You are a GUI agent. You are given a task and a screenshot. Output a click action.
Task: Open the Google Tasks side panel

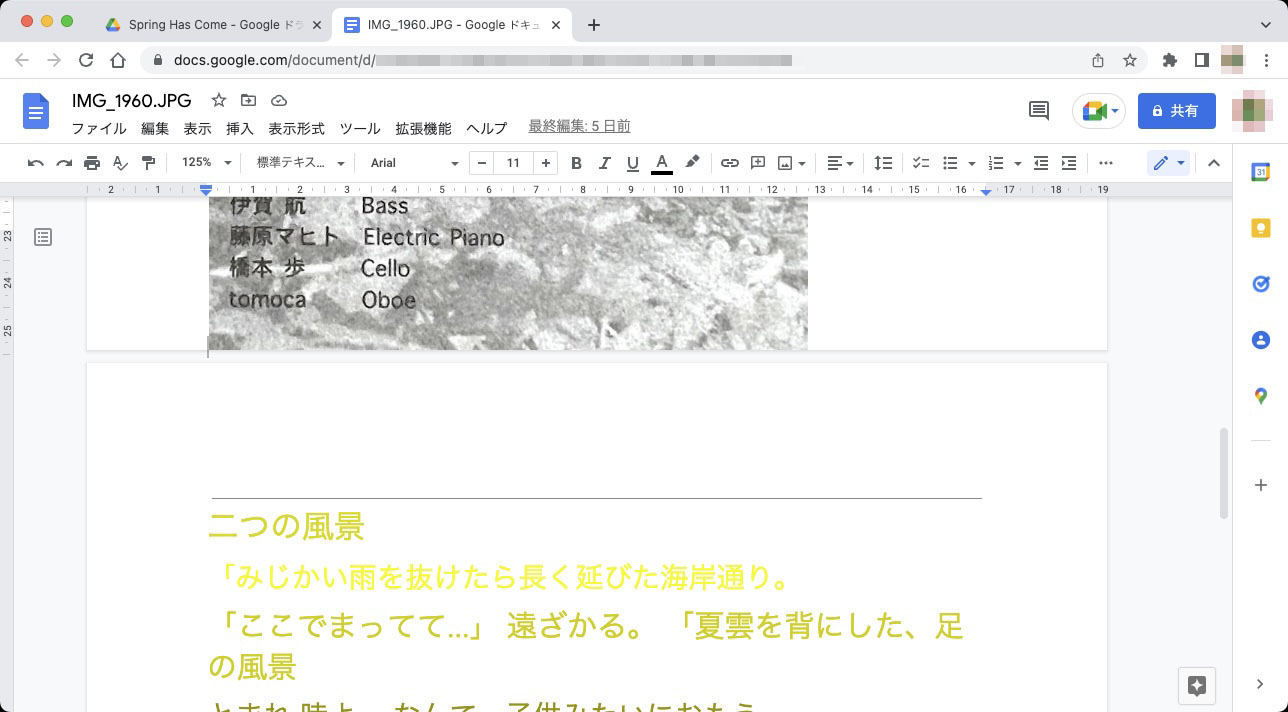[x=1260, y=284]
